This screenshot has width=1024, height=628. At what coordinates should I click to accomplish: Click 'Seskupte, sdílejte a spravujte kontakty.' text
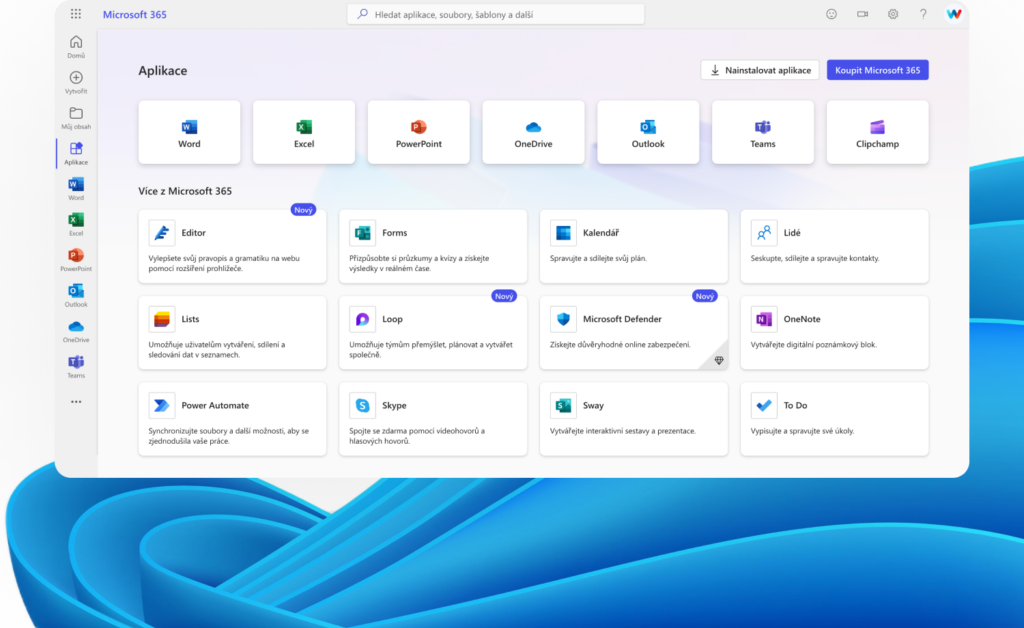coord(815,259)
